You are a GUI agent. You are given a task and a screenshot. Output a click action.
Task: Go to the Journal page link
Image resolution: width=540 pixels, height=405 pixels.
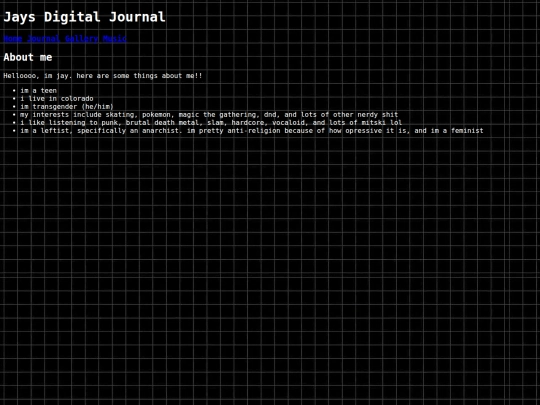(x=43, y=39)
